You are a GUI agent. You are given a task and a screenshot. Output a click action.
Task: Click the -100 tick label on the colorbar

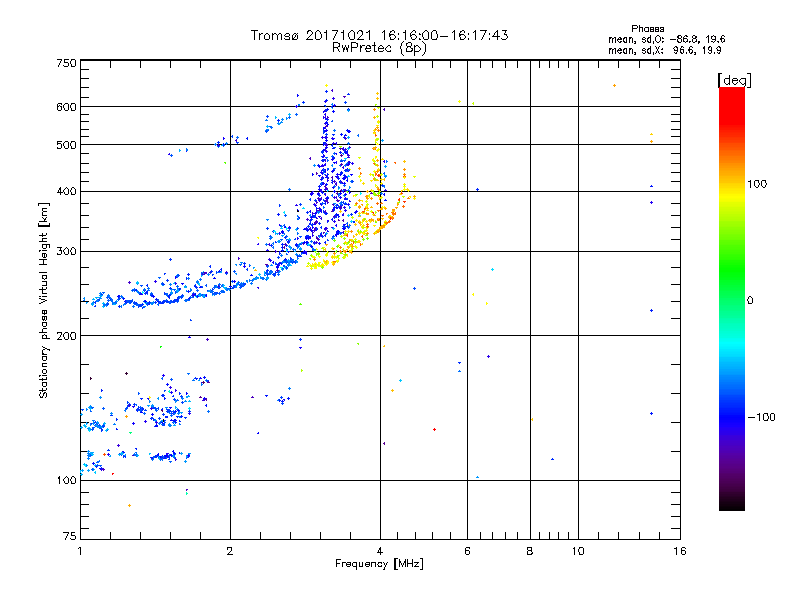764,416
